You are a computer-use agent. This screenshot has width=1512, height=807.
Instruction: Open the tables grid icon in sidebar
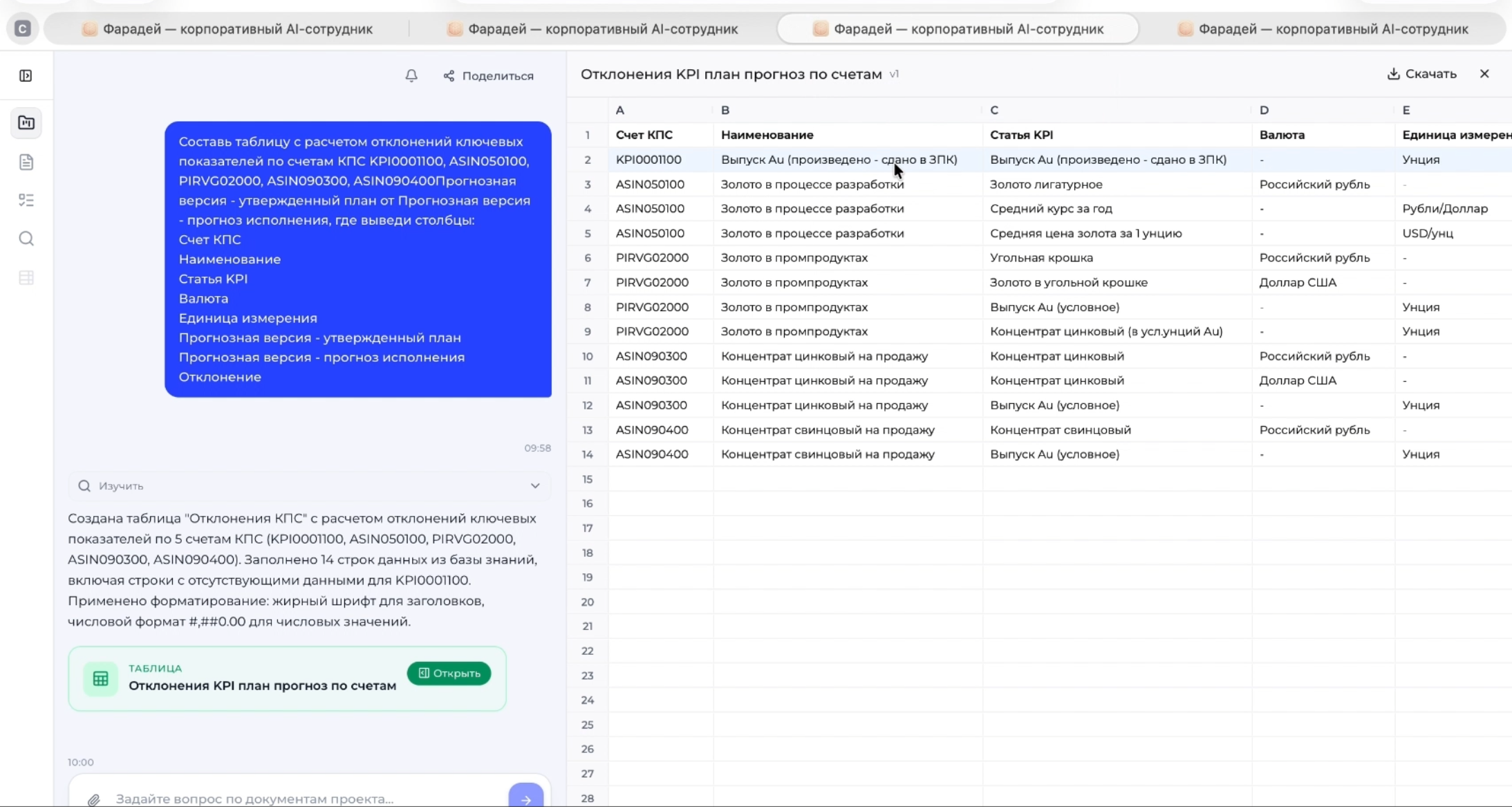(26, 278)
